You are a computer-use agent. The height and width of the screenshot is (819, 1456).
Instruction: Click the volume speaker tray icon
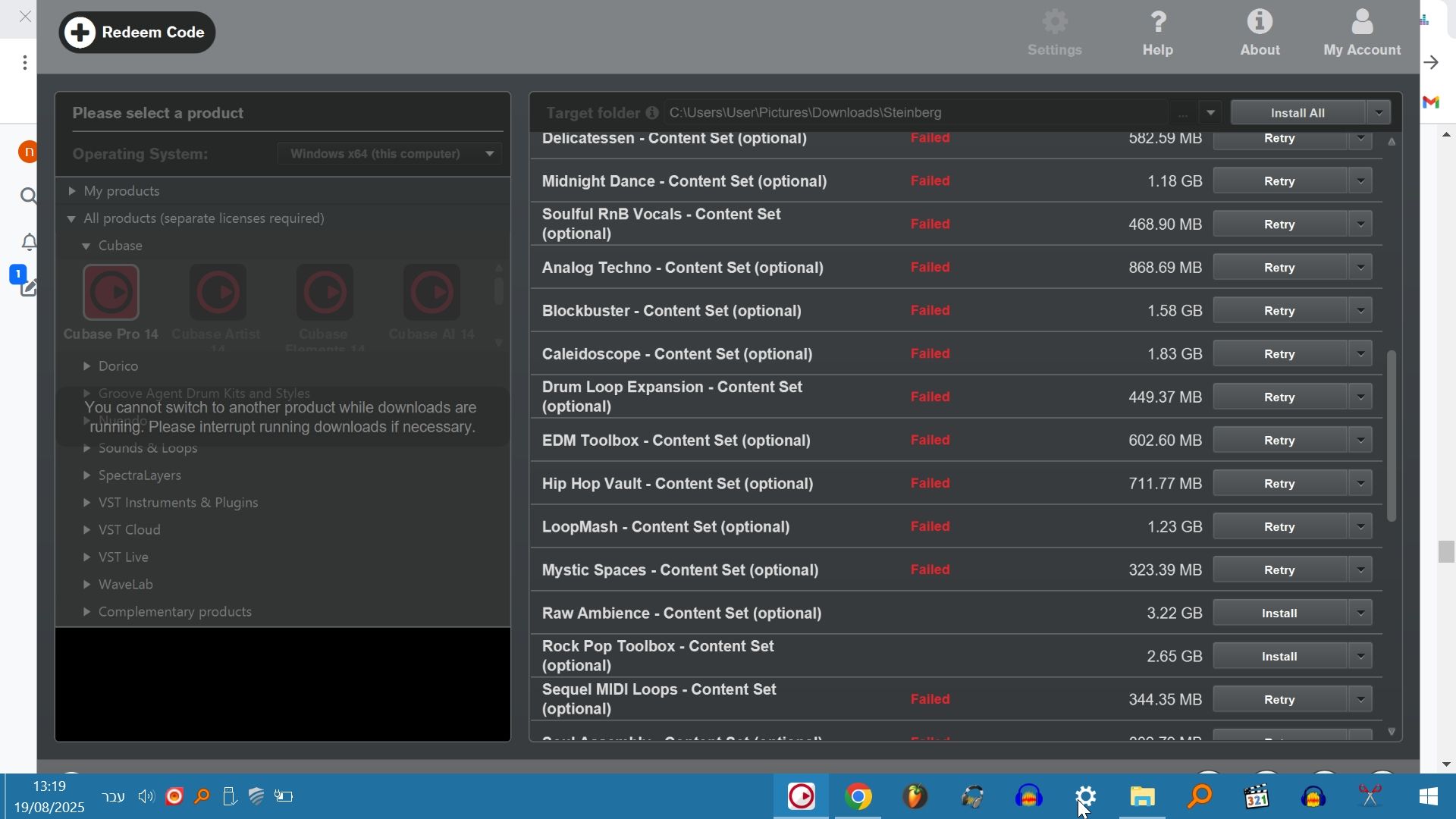146,796
